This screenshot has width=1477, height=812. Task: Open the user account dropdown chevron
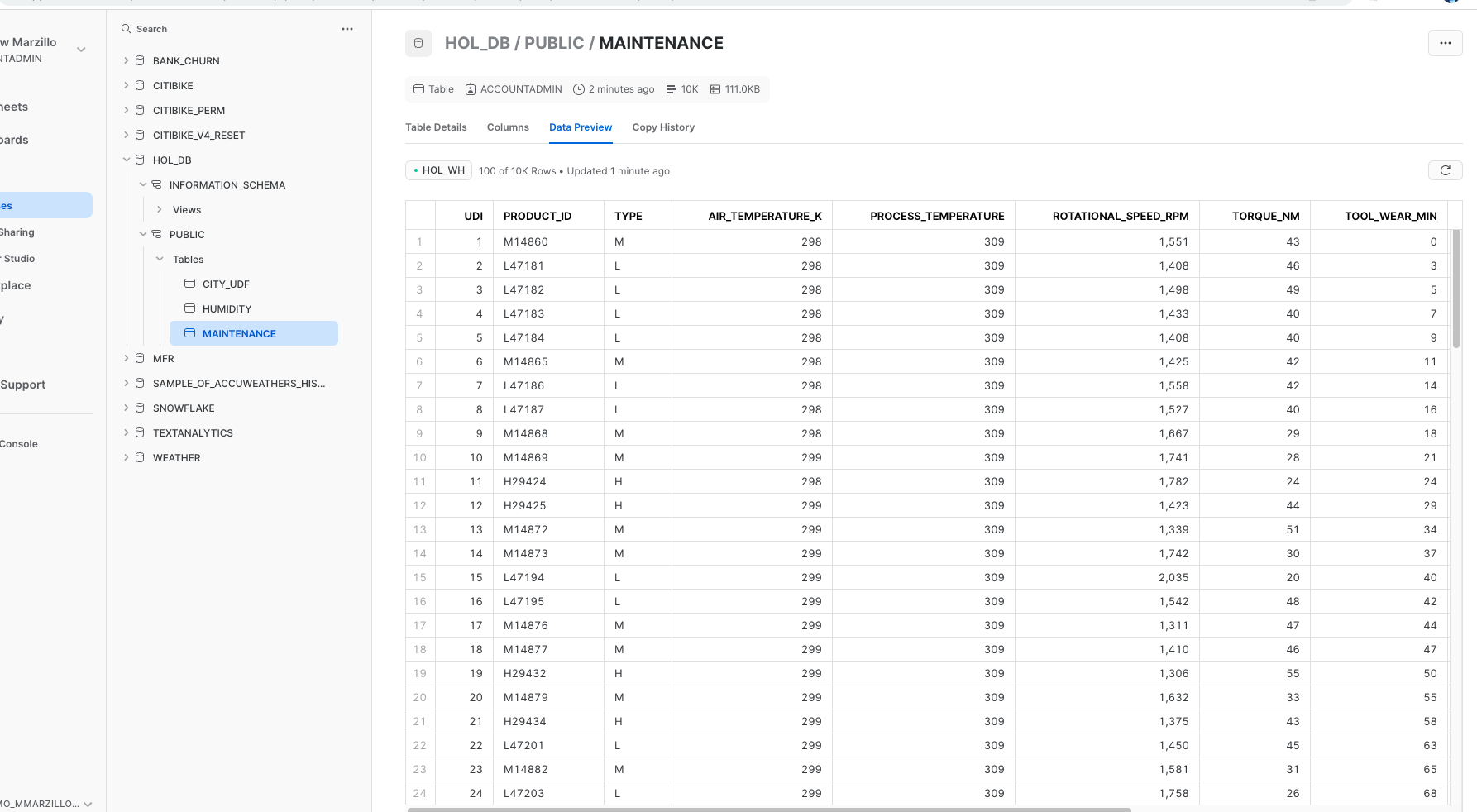pos(81,50)
